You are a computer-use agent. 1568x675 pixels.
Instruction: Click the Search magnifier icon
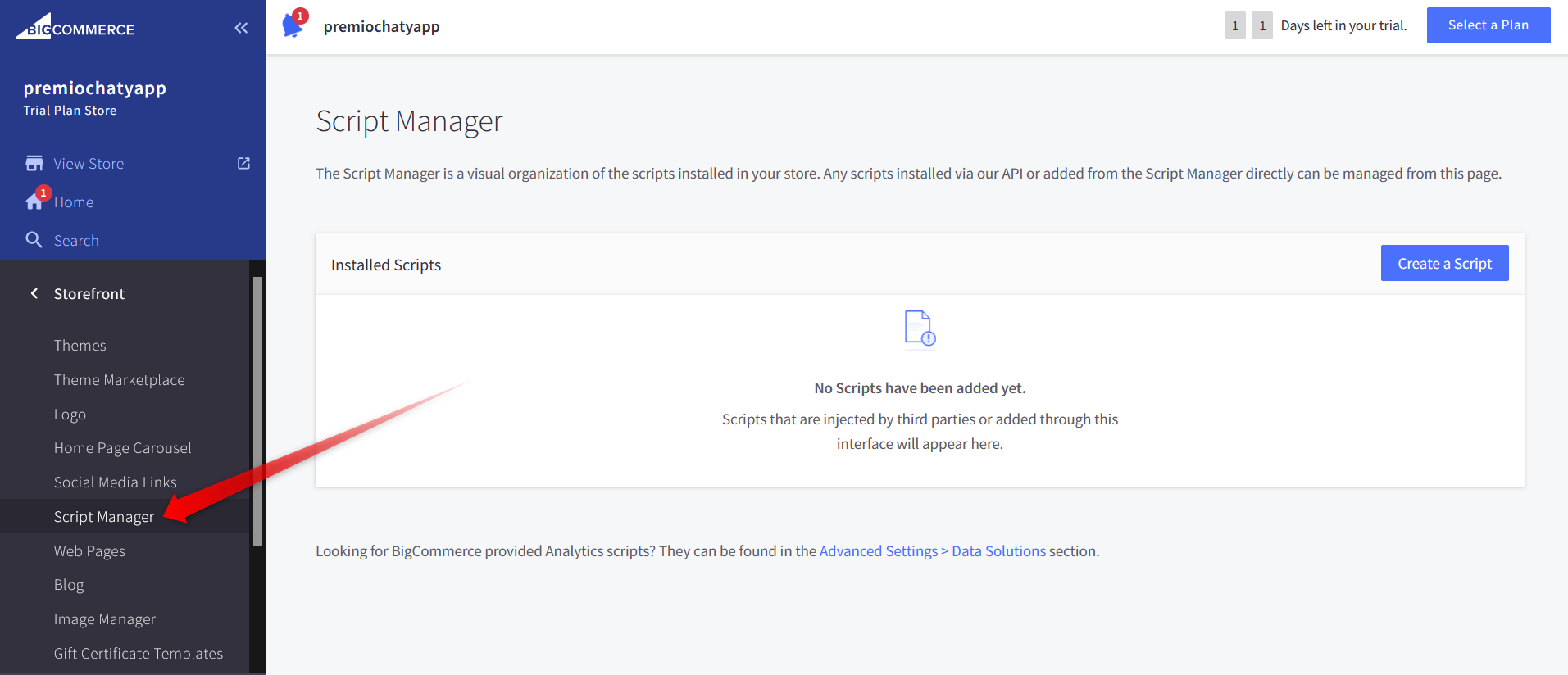[34, 240]
